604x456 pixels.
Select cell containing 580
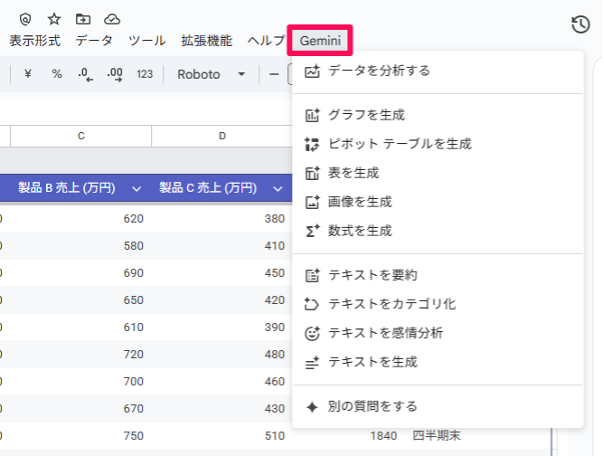tap(81, 246)
